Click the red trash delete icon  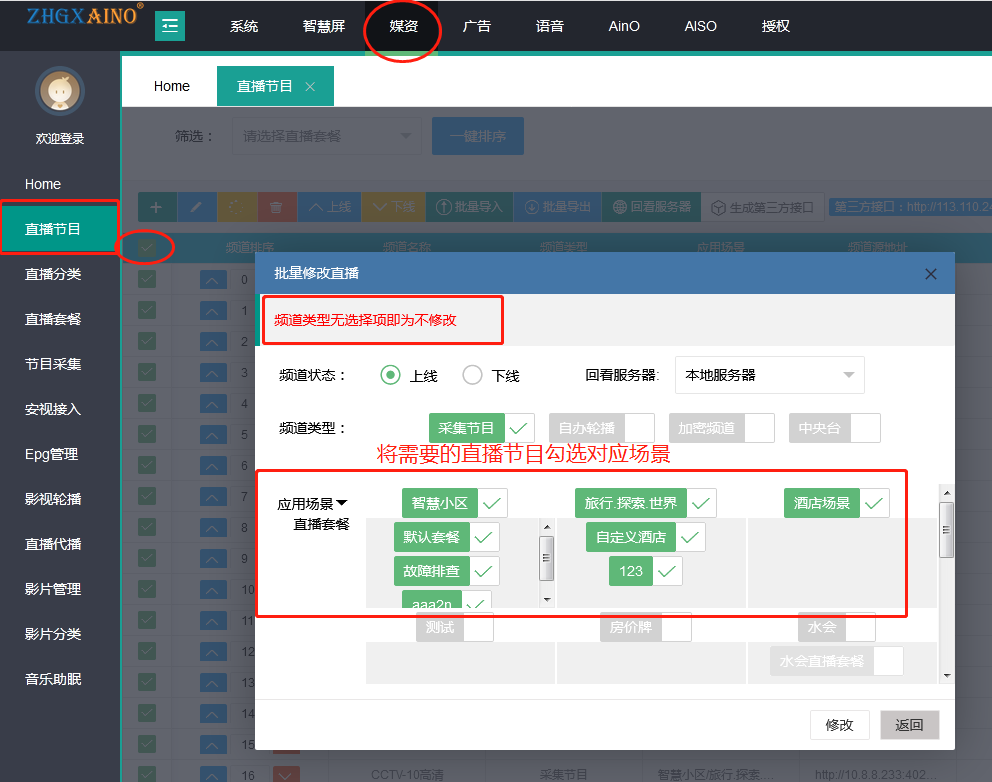point(276,207)
